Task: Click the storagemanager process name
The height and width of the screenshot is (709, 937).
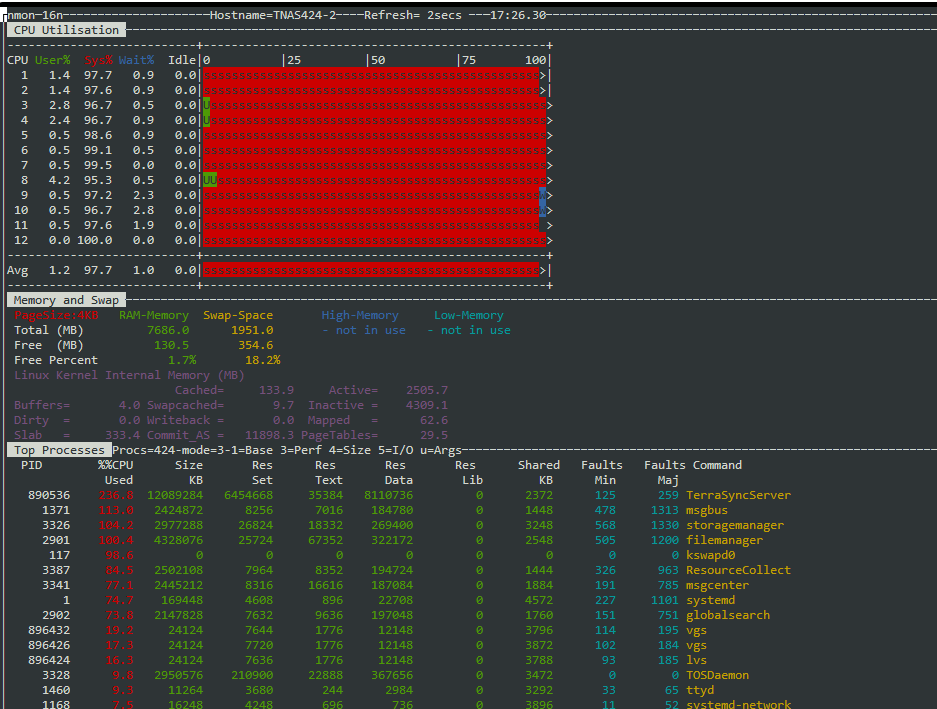Action: click(x=735, y=525)
